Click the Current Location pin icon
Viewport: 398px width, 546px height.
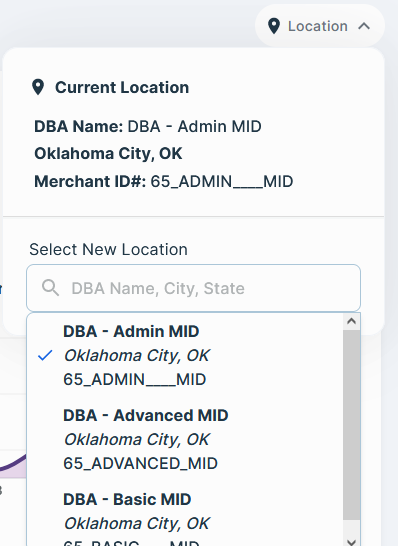[38, 87]
